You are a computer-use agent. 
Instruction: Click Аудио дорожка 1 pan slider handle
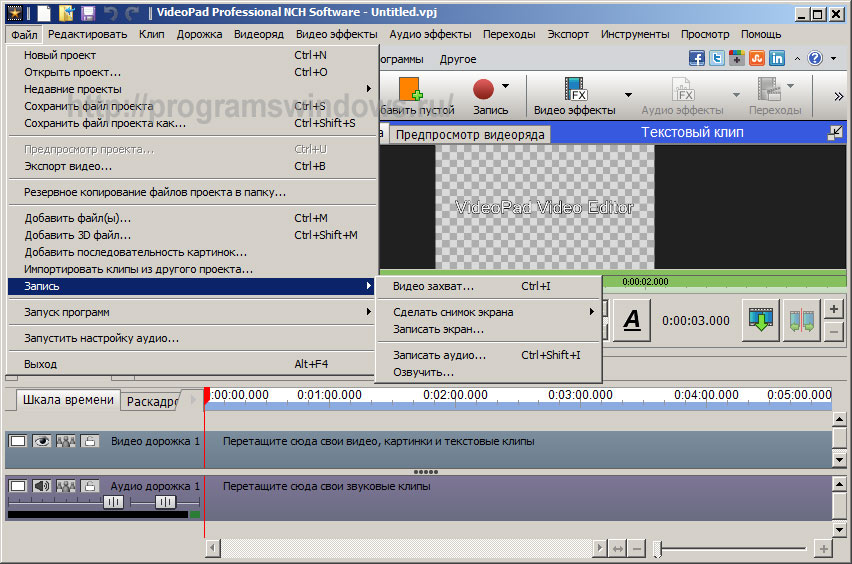click(165, 502)
